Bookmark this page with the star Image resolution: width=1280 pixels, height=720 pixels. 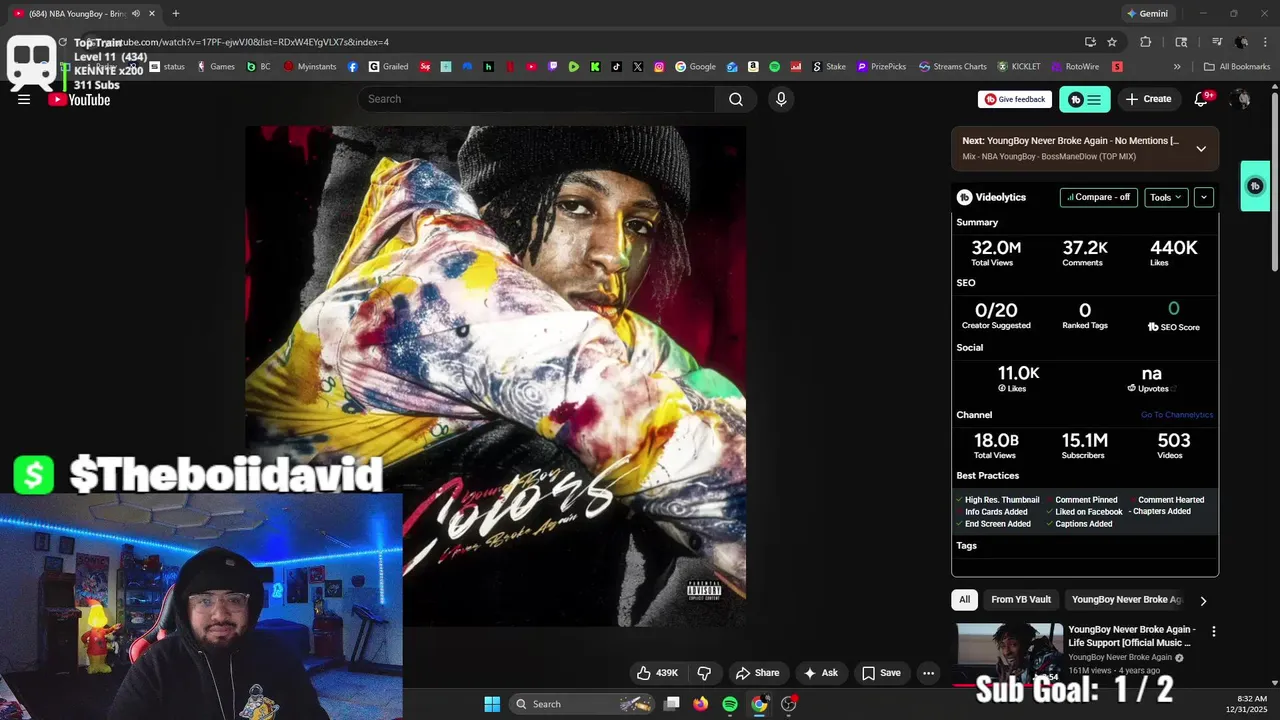1112,42
